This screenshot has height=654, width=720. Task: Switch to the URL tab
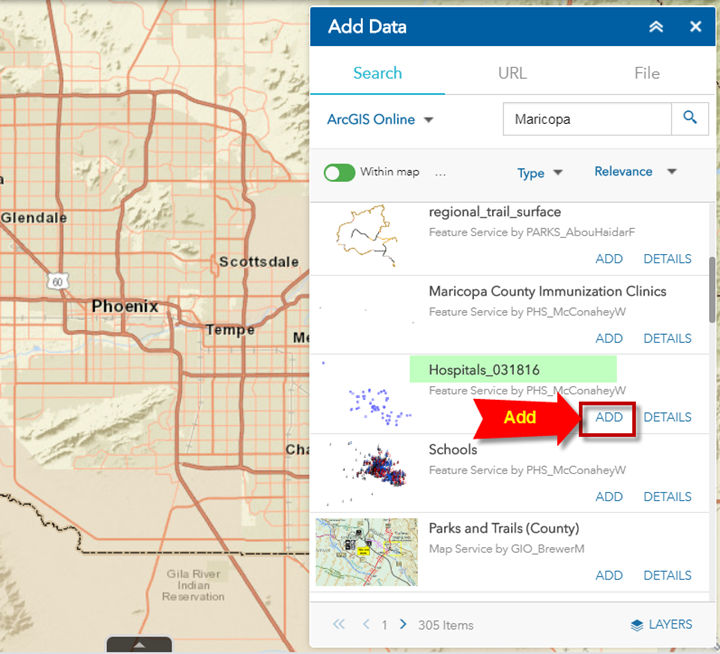point(512,73)
